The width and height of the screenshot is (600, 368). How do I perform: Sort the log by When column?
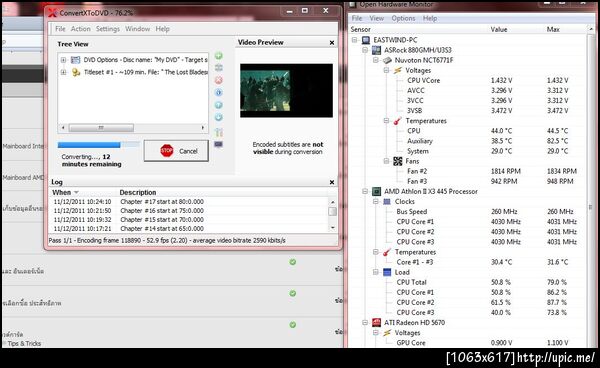click(83, 192)
